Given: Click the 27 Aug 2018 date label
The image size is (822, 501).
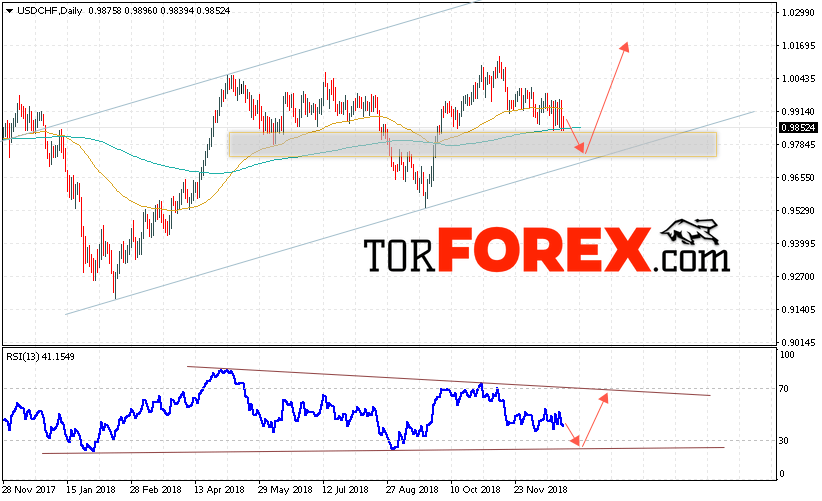Looking at the screenshot, I should coord(412,490).
